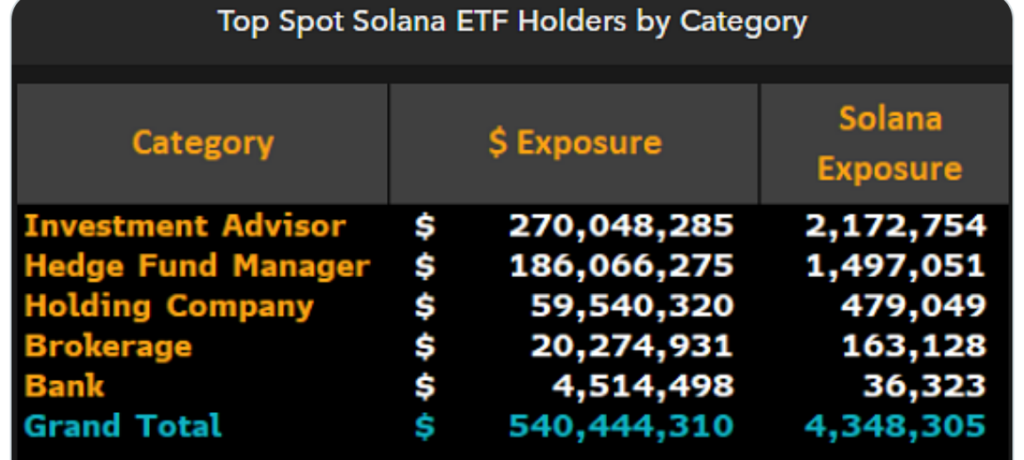Select the Grand Total row label
Viewport: 1024px width, 460px height.
point(123,426)
